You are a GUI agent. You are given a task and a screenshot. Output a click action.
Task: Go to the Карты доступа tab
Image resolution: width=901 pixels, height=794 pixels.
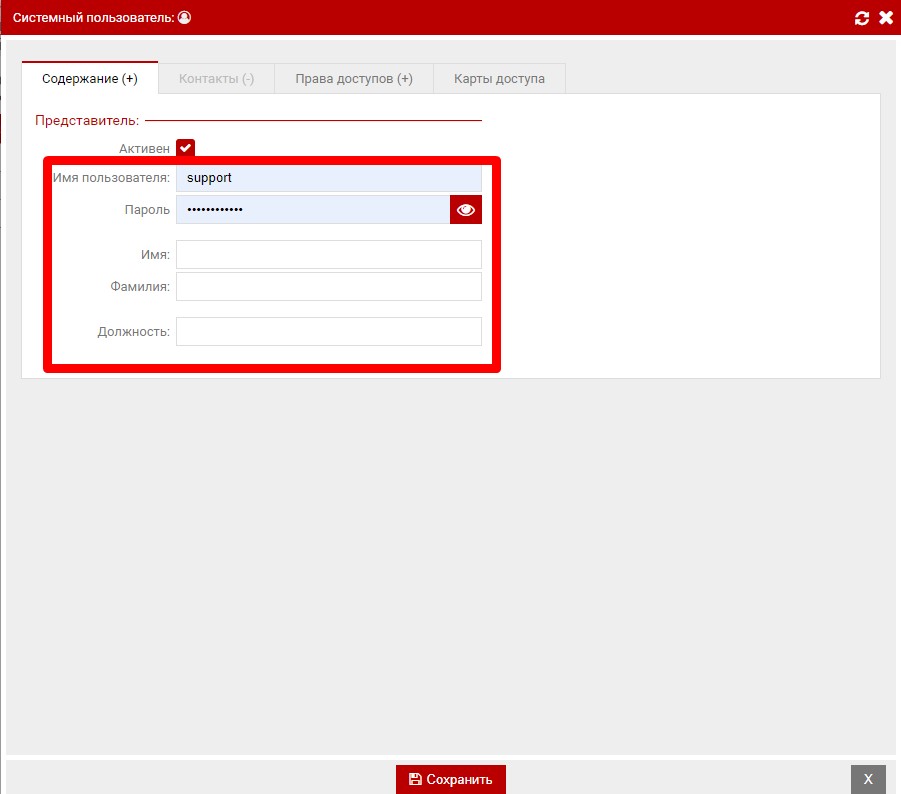click(x=499, y=79)
